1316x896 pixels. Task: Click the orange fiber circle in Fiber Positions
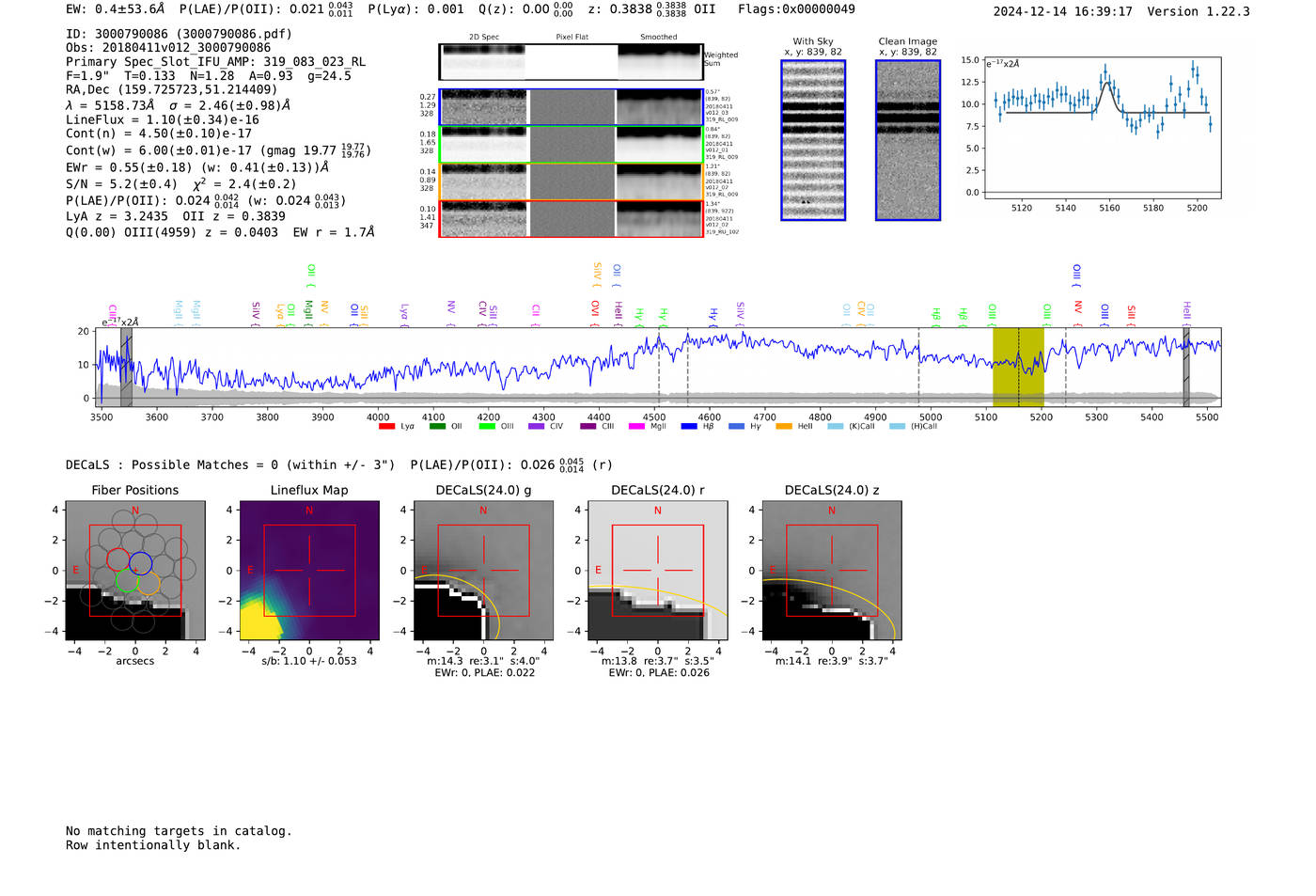point(149,583)
